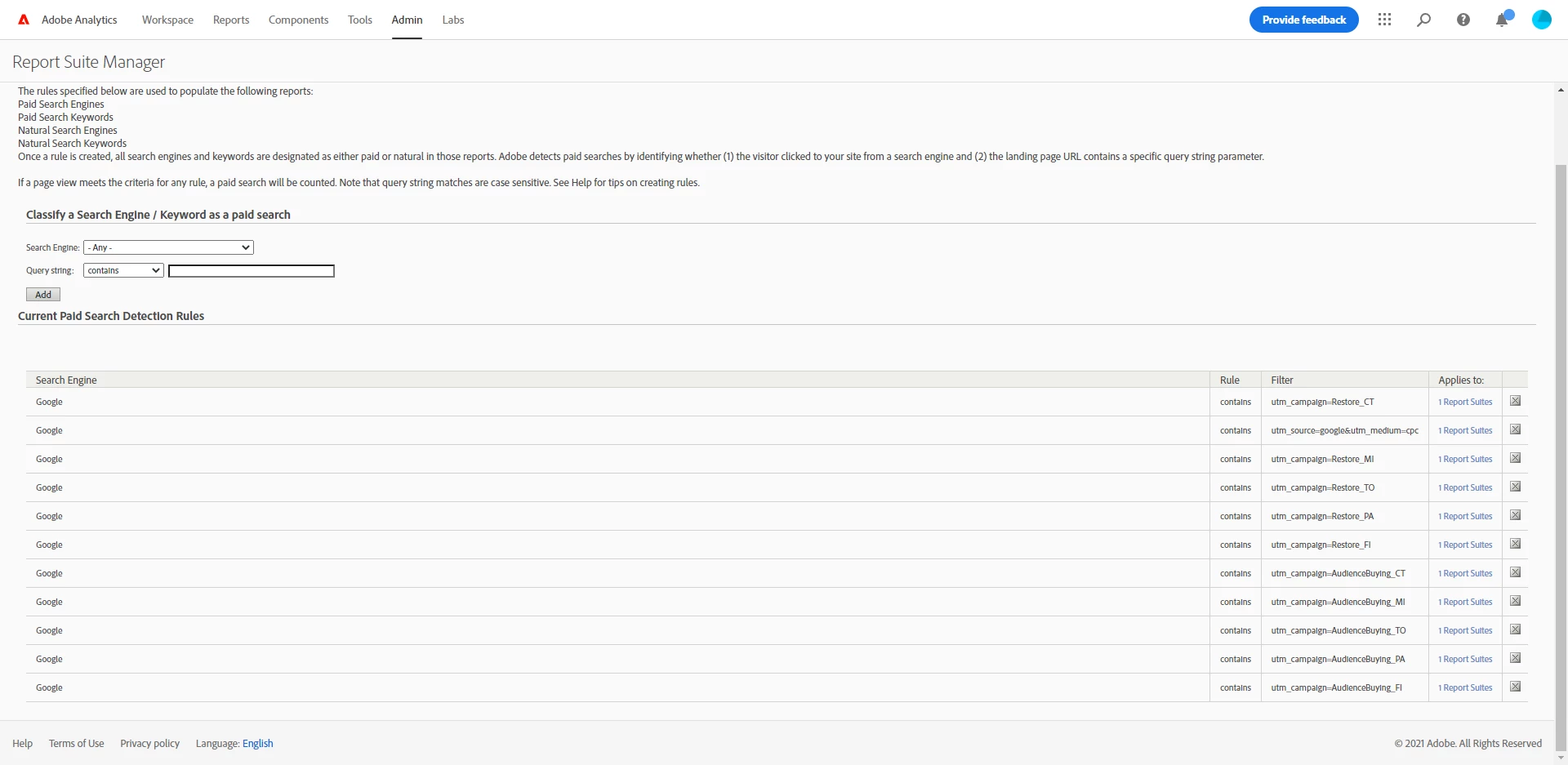Click the scrollbar down arrow
Viewport: 1568px width, 765px height.
point(1561,758)
